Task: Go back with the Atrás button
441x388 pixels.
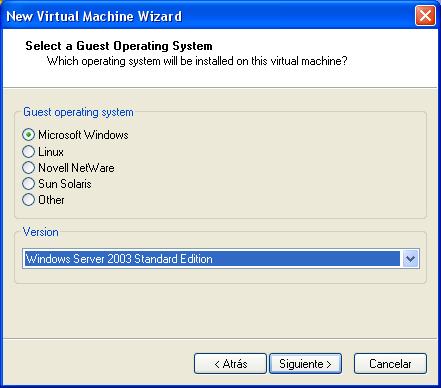Action: [230, 364]
